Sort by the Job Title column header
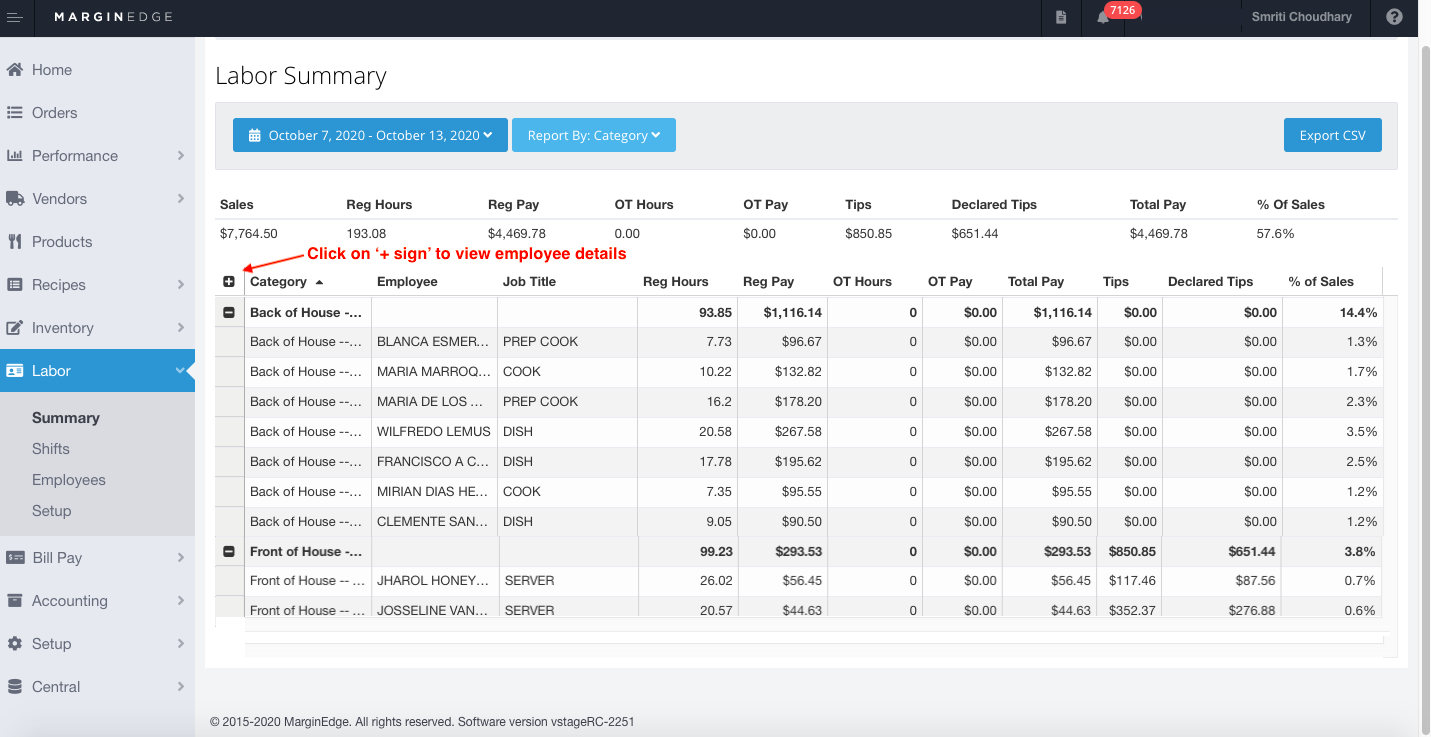 [529, 282]
